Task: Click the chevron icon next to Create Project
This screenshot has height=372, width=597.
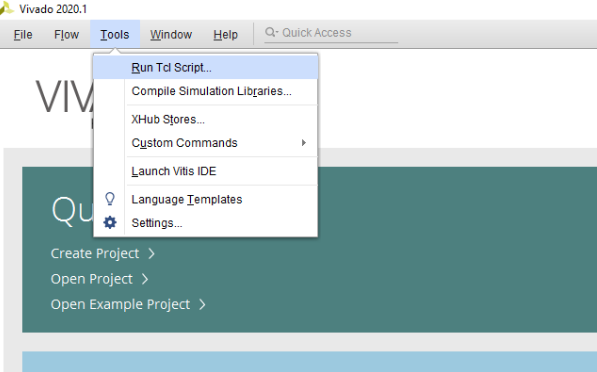Action: click(x=151, y=254)
